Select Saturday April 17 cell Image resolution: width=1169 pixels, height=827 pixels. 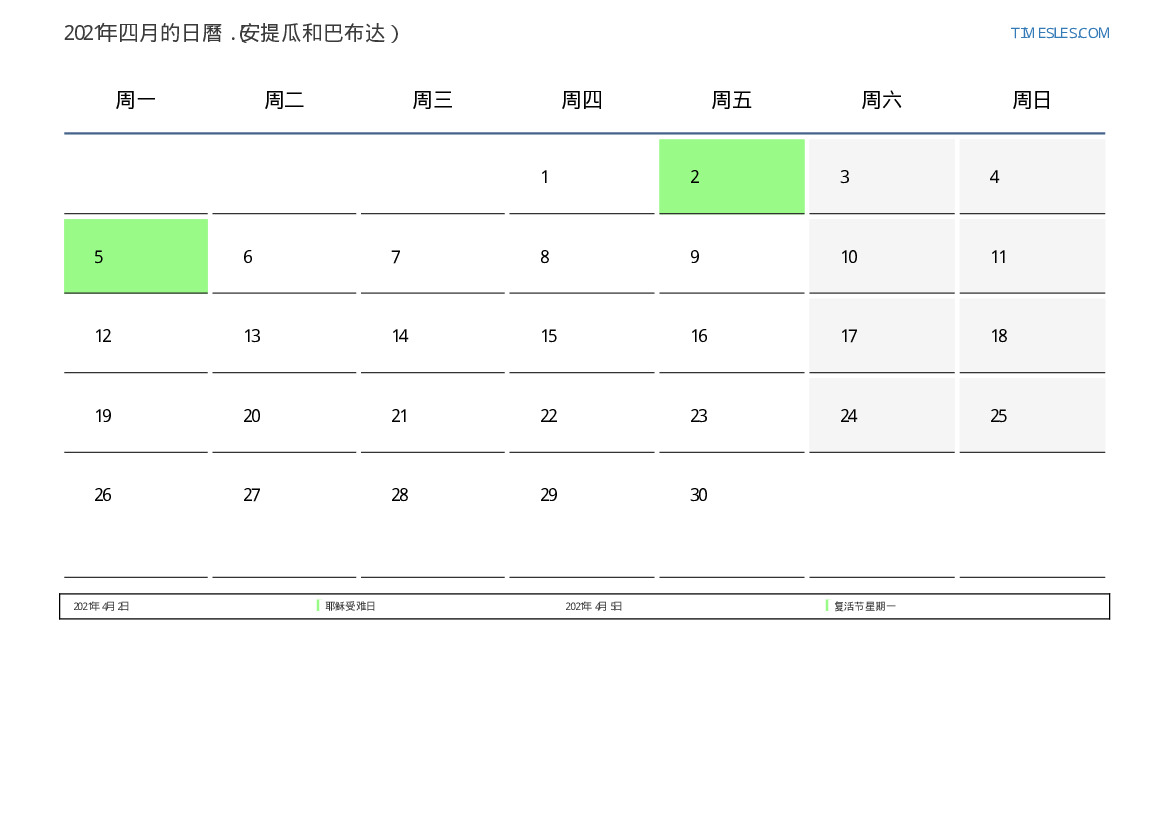[x=881, y=336]
